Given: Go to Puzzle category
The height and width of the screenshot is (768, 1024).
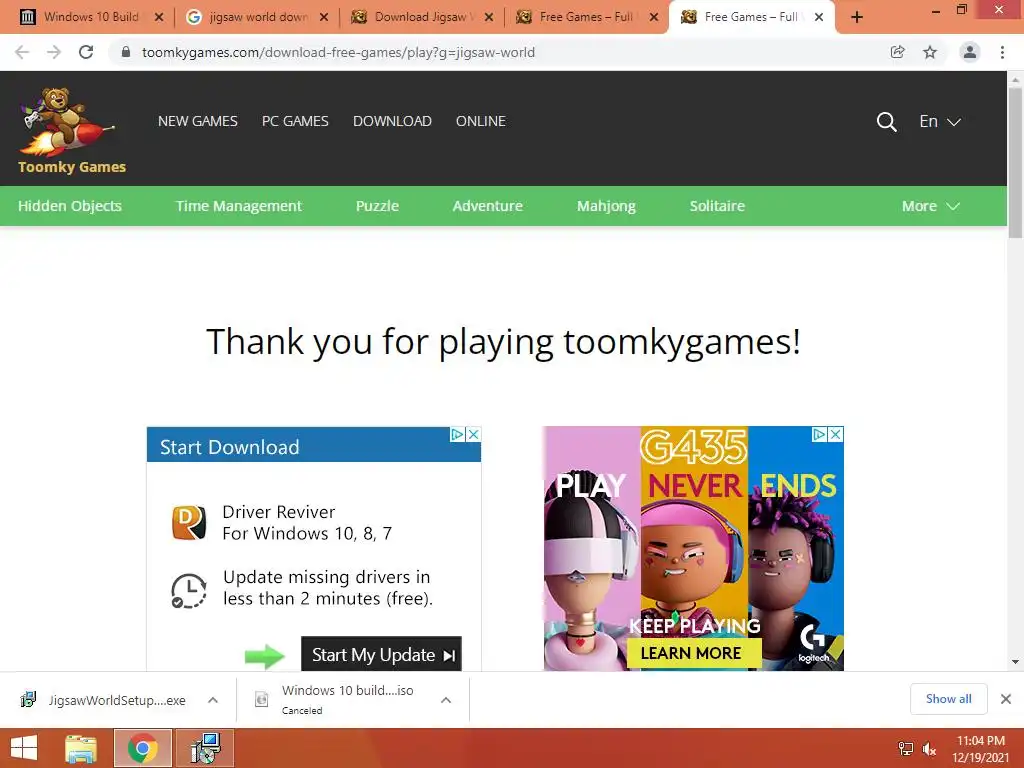Looking at the screenshot, I should click(377, 206).
